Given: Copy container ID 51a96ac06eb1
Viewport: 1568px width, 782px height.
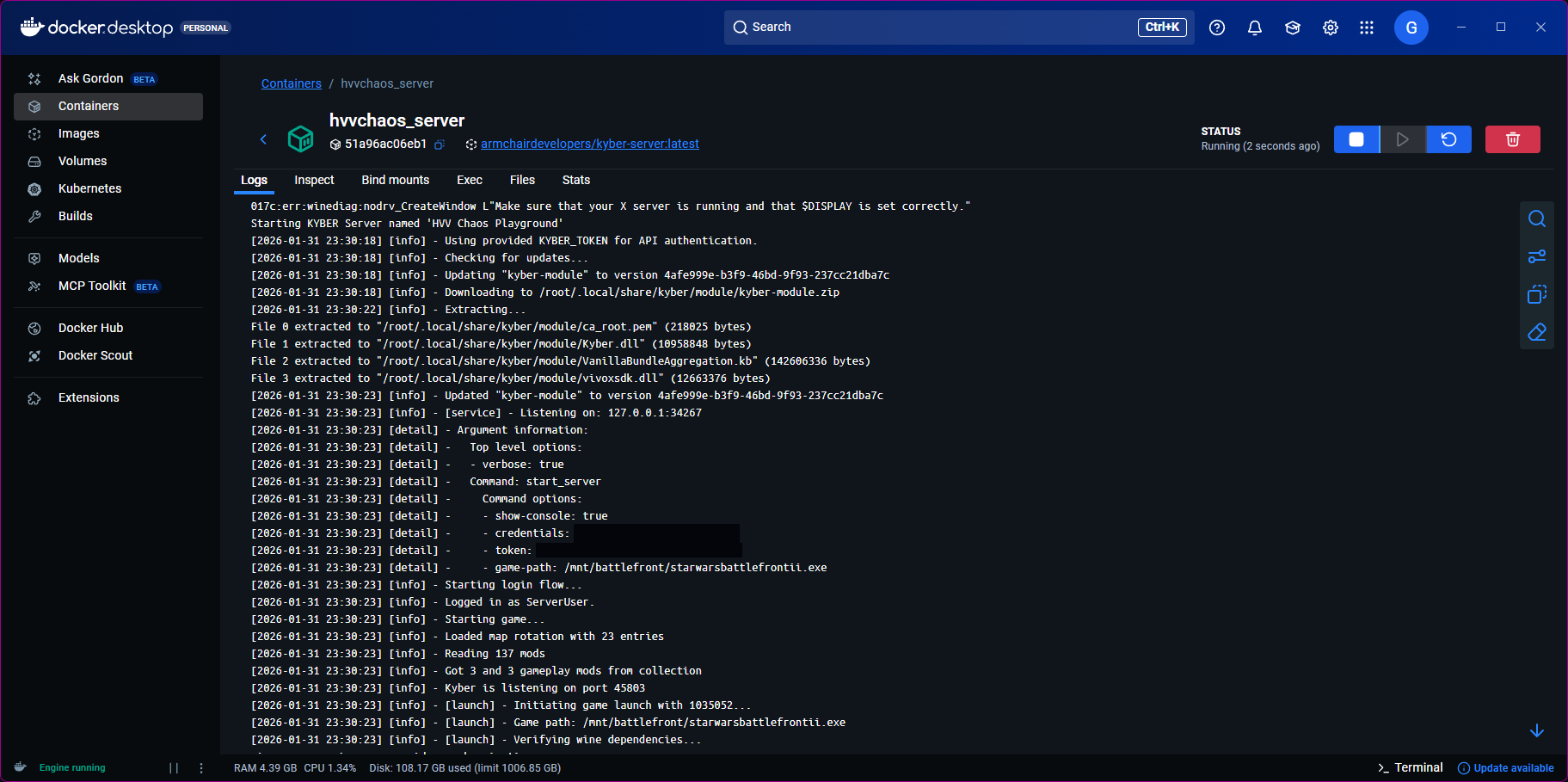Looking at the screenshot, I should (x=440, y=145).
